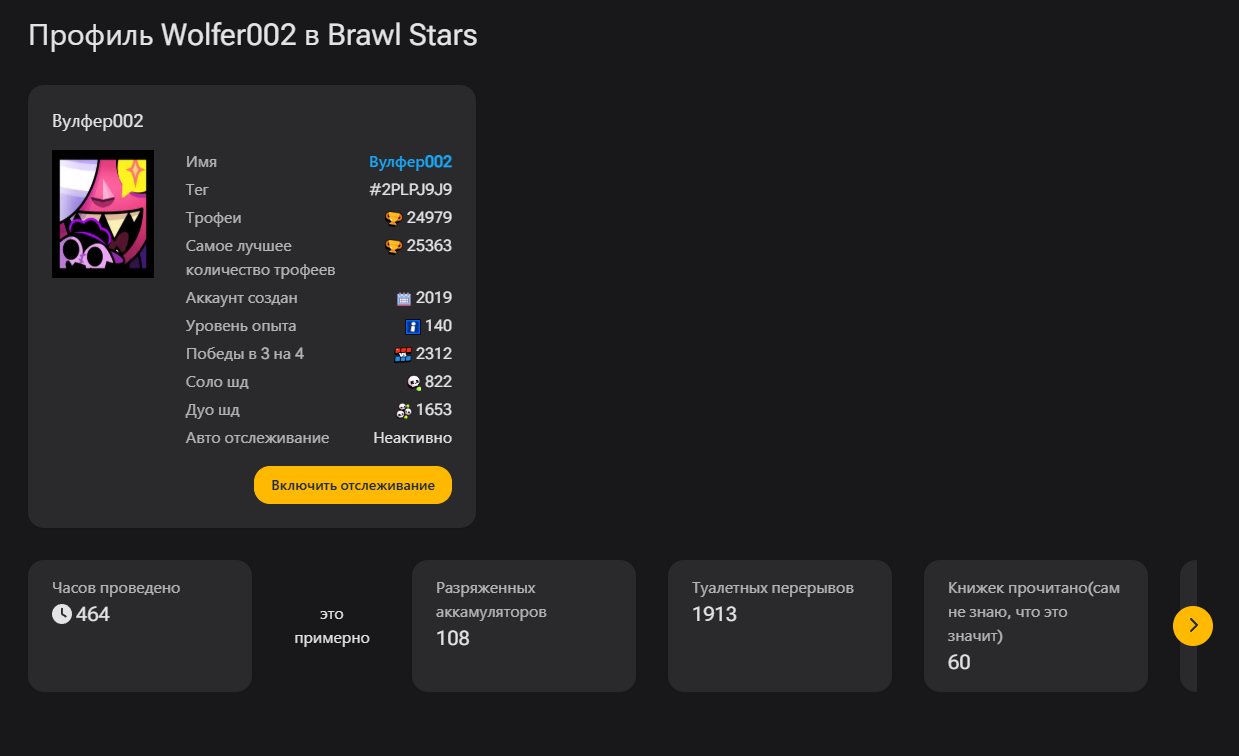Select the Часов проведено stat card
Viewport: 1239px width, 756px height.
pos(140,626)
